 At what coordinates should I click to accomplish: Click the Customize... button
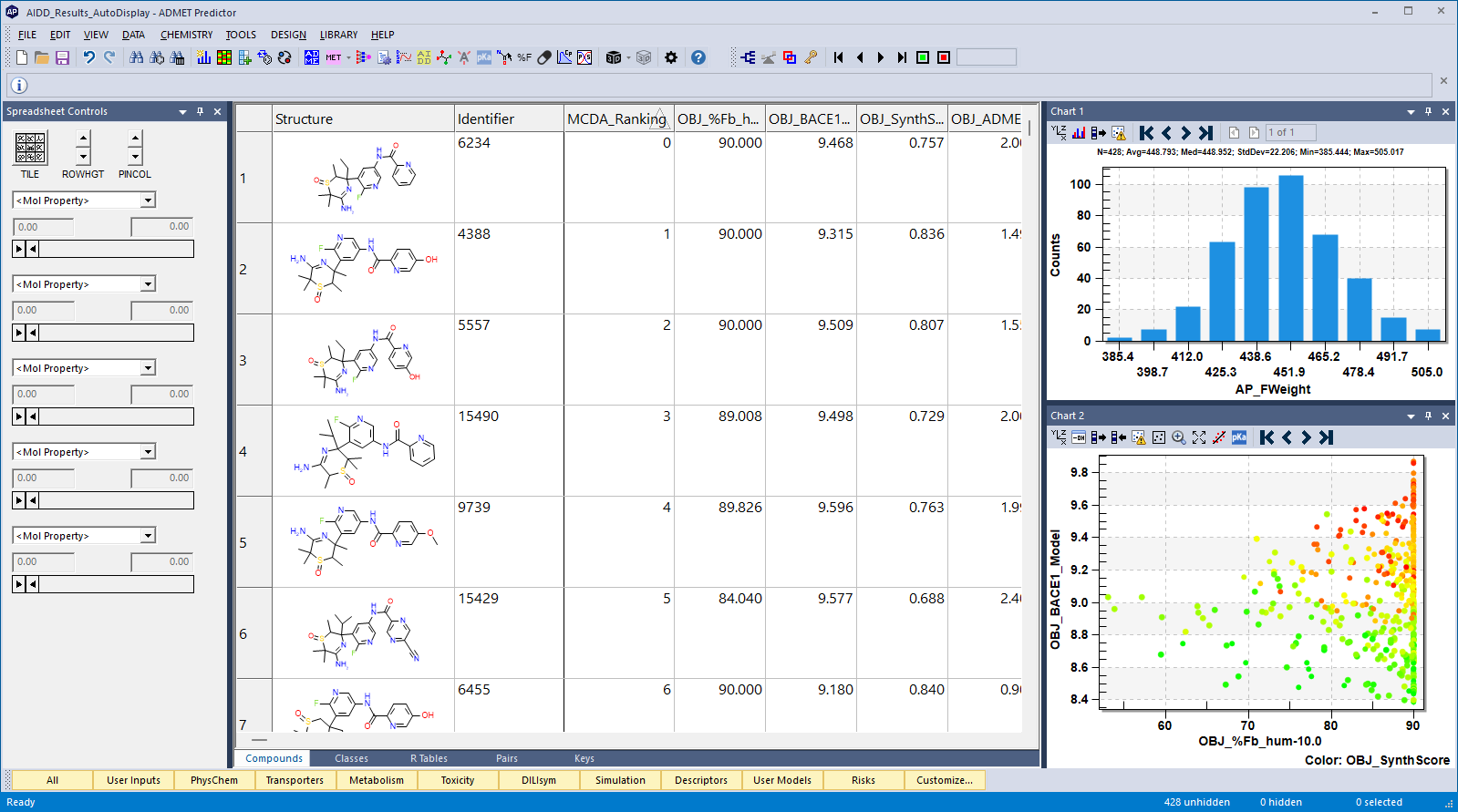[945, 780]
